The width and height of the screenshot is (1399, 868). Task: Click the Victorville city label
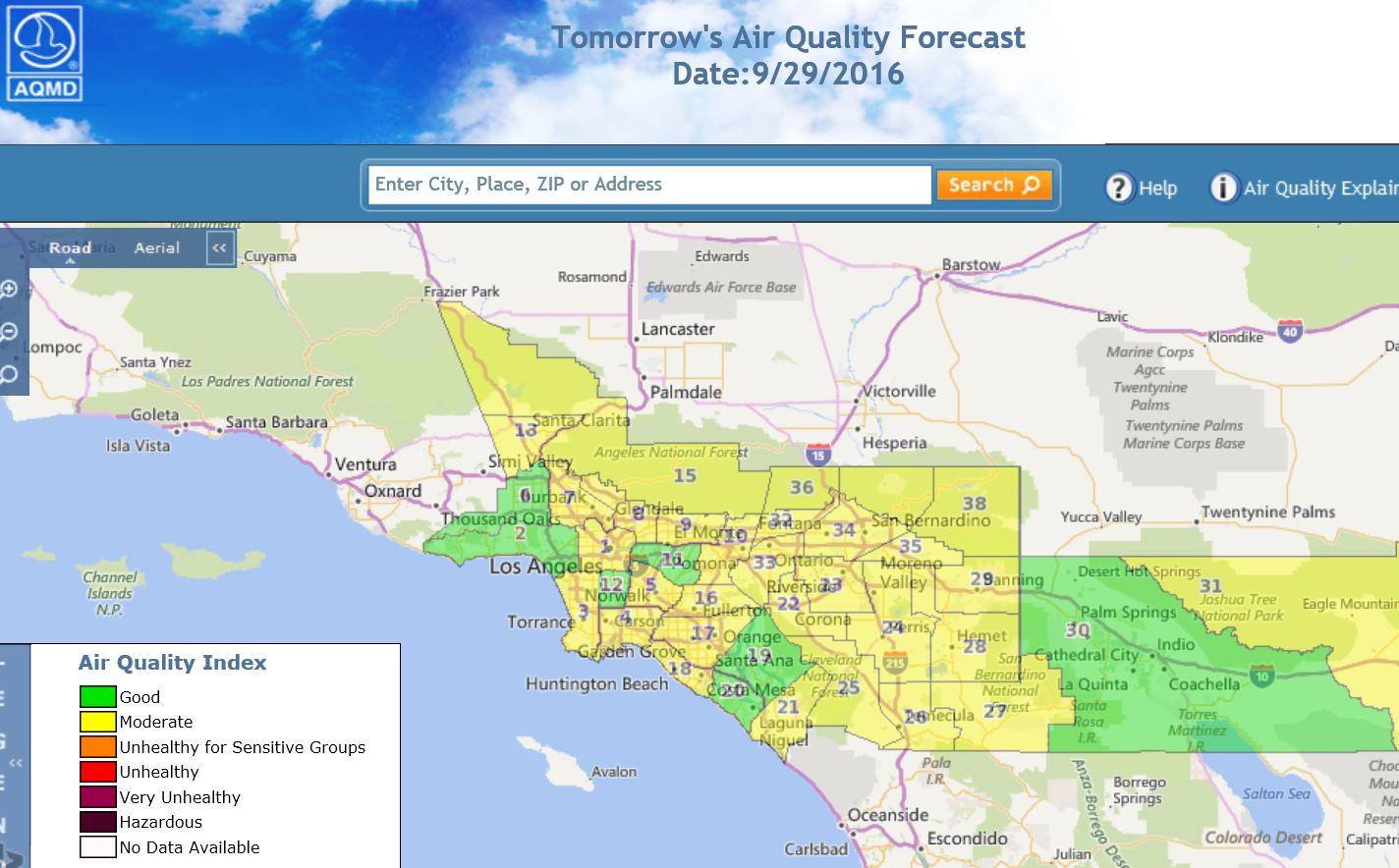pyautogui.click(x=899, y=391)
